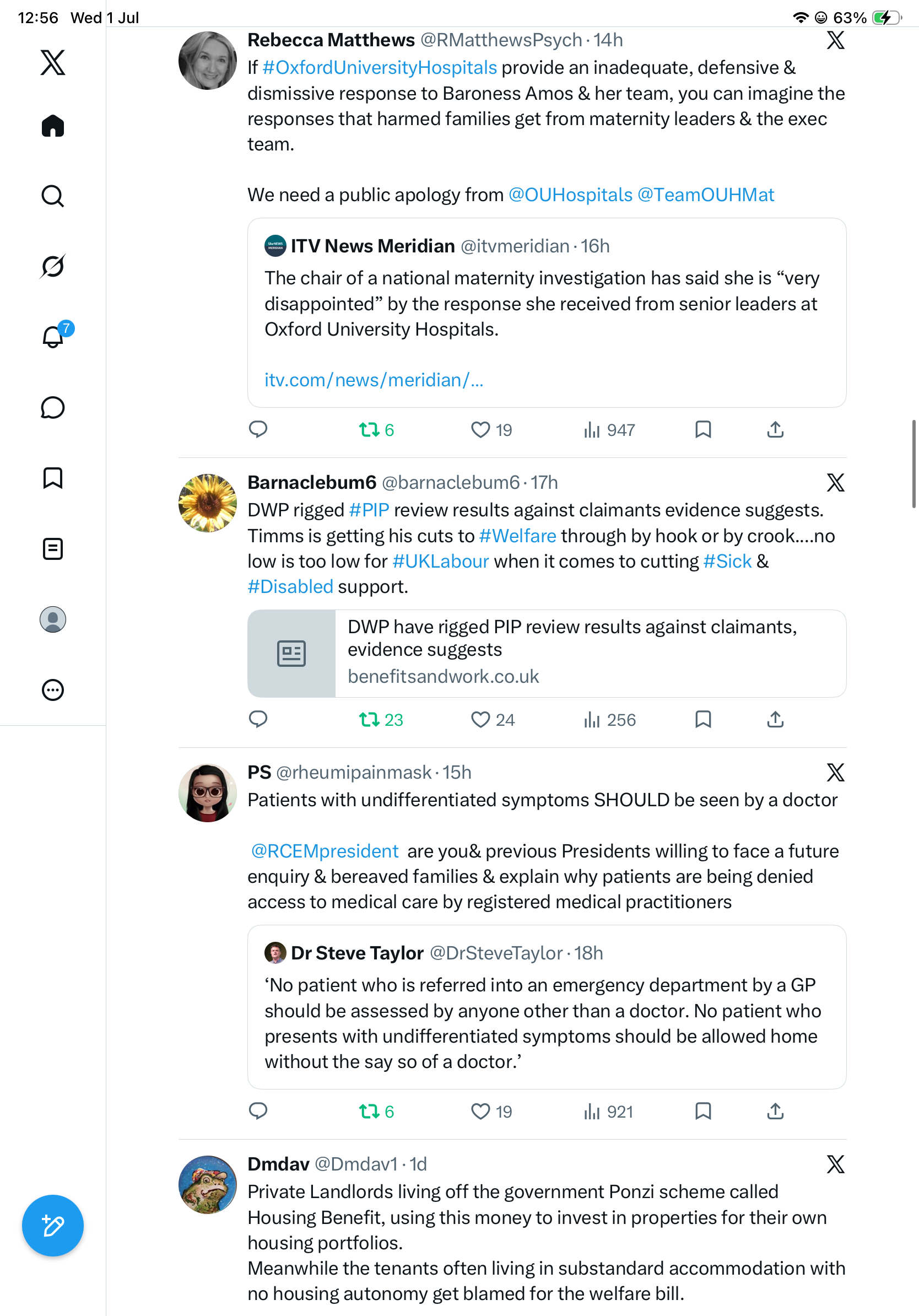This screenshot has width=919, height=1316.
Task: Bookmark the PS @rheumipainmask post
Action: coord(703,1111)
